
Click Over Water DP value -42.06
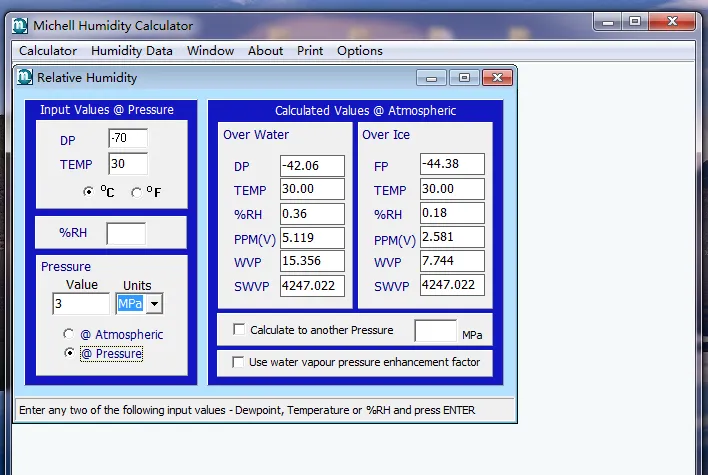pyautogui.click(x=312, y=166)
